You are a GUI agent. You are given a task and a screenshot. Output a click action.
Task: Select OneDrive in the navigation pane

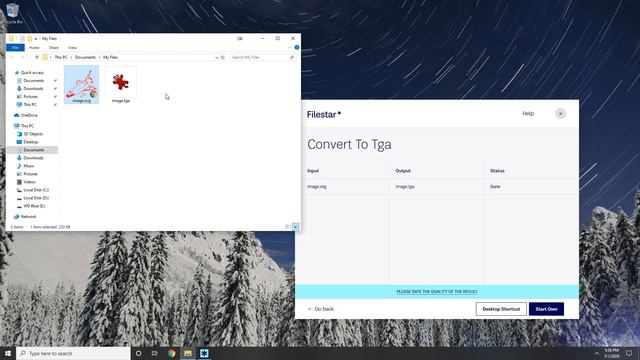(x=29, y=116)
